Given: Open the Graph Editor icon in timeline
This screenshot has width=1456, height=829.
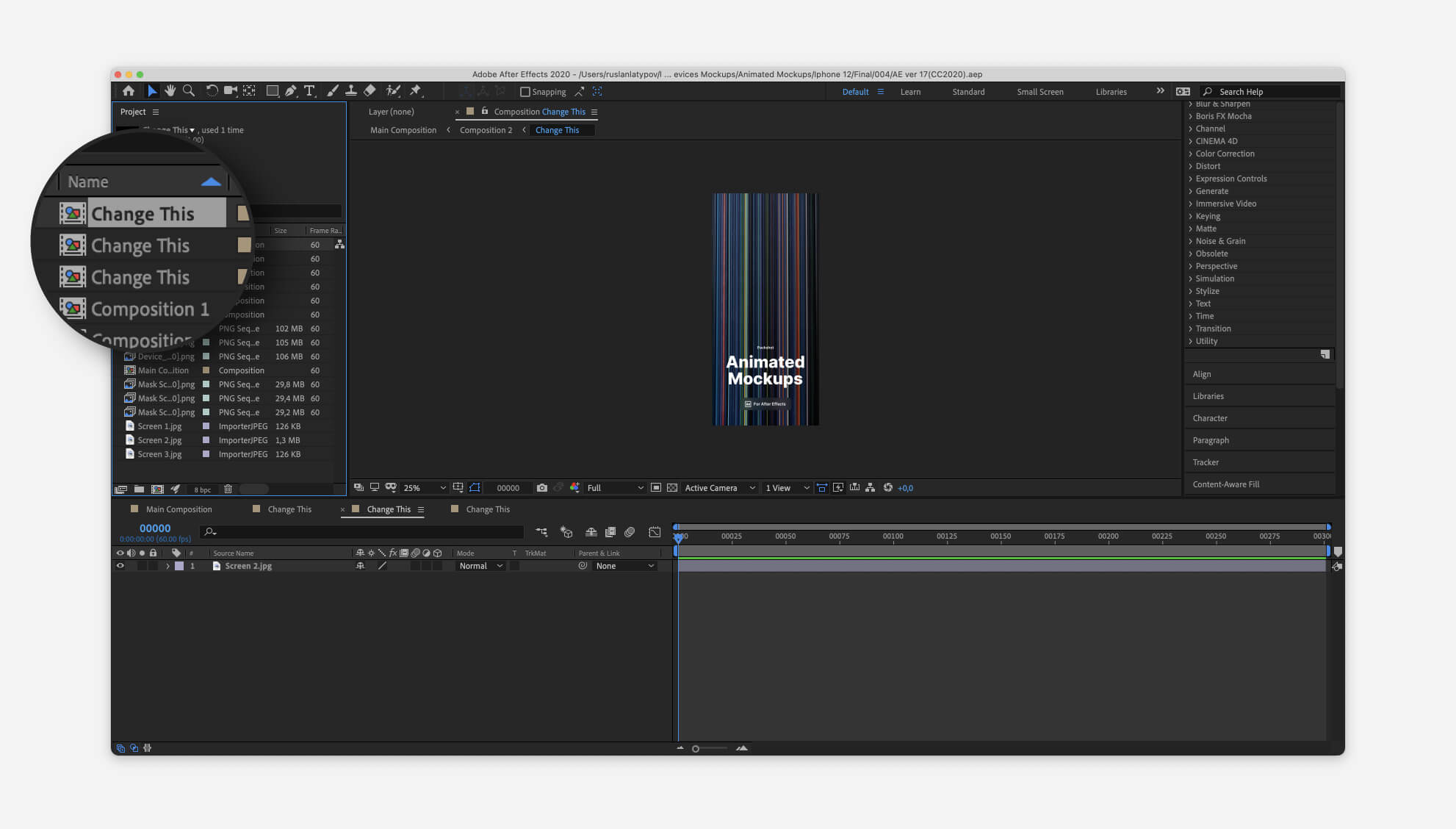Looking at the screenshot, I should [x=655, y=532].
